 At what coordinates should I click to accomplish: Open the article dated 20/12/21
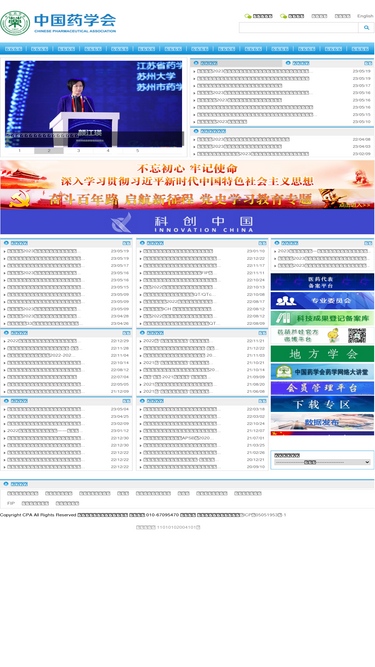click(180, 460)
